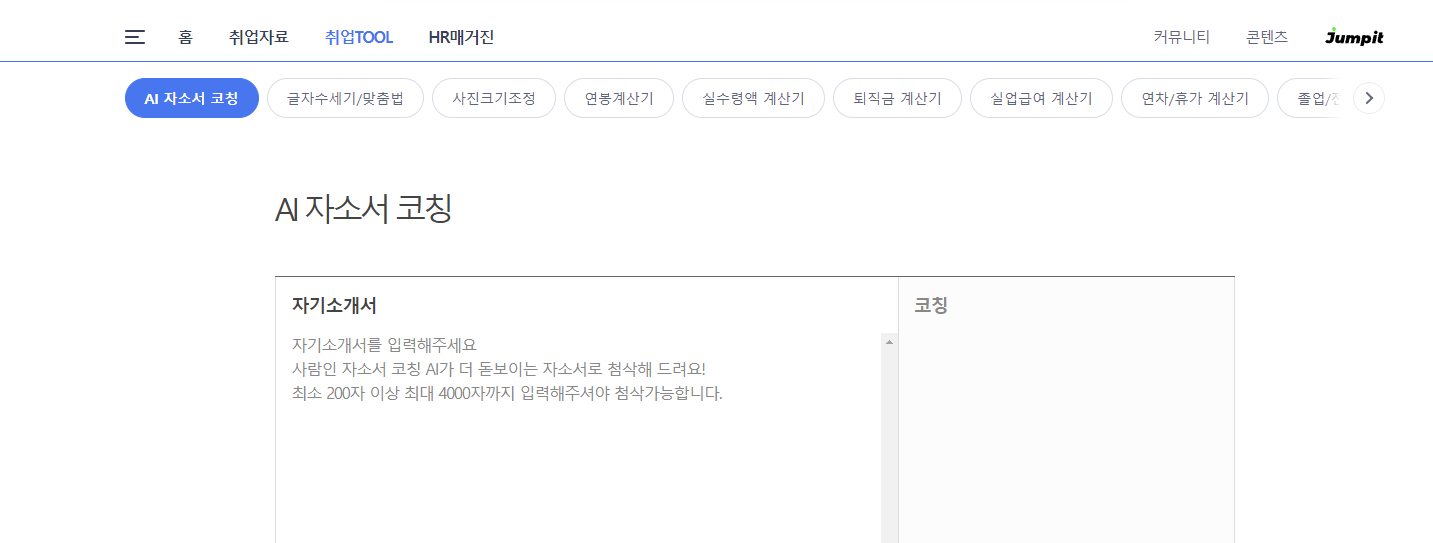The width and height of the screenshot is (1433, 543).
Task: Select 실업급여 계산기 tab
Action: click(1041, 98)
